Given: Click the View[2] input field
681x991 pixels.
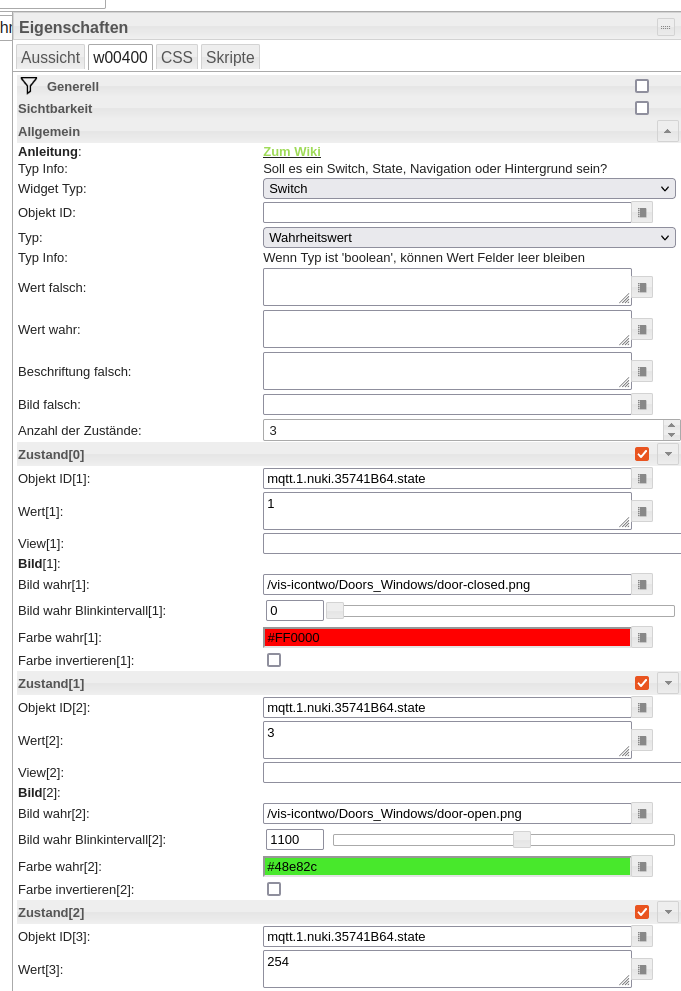Looking at the screenshot, I should point(472,772).
